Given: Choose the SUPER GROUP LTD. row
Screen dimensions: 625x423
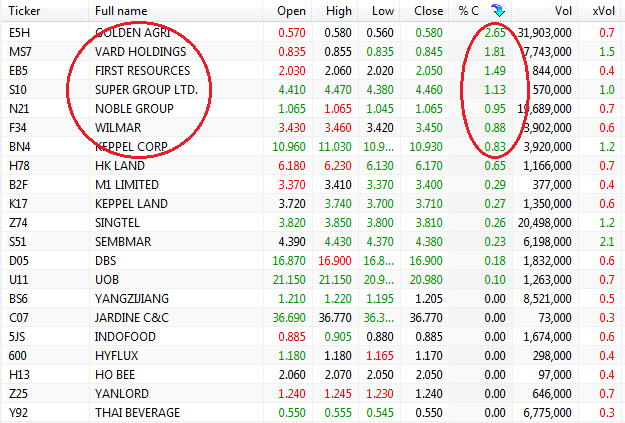Looking at the screenshot, I should click(x=146, y=90).
